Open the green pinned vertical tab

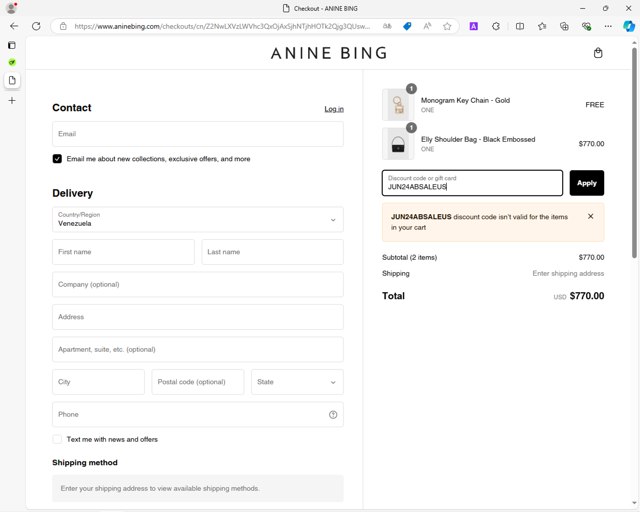click(x=12, y=62)
